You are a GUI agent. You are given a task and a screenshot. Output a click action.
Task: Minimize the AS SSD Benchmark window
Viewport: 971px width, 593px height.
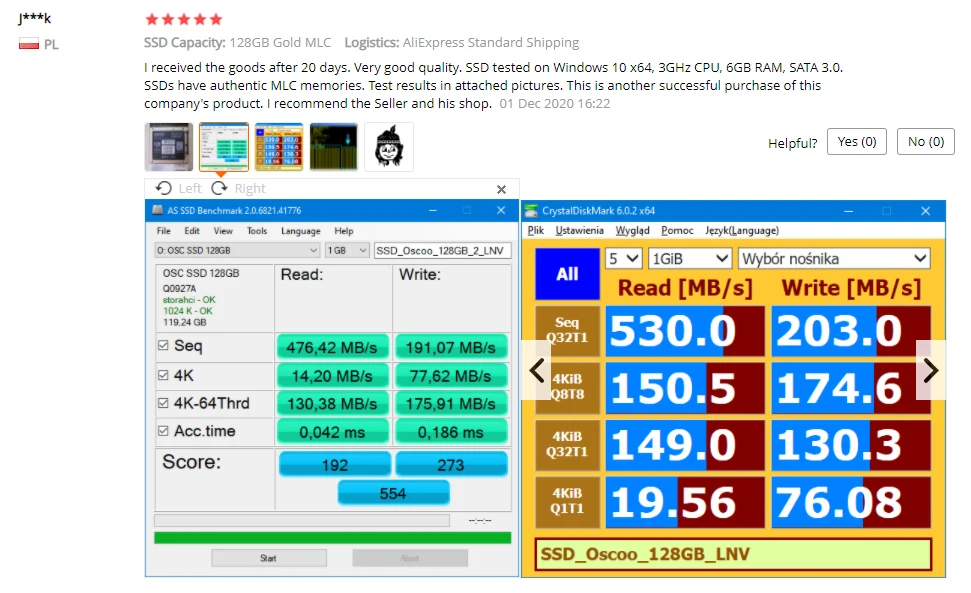(x=433, y=210)
